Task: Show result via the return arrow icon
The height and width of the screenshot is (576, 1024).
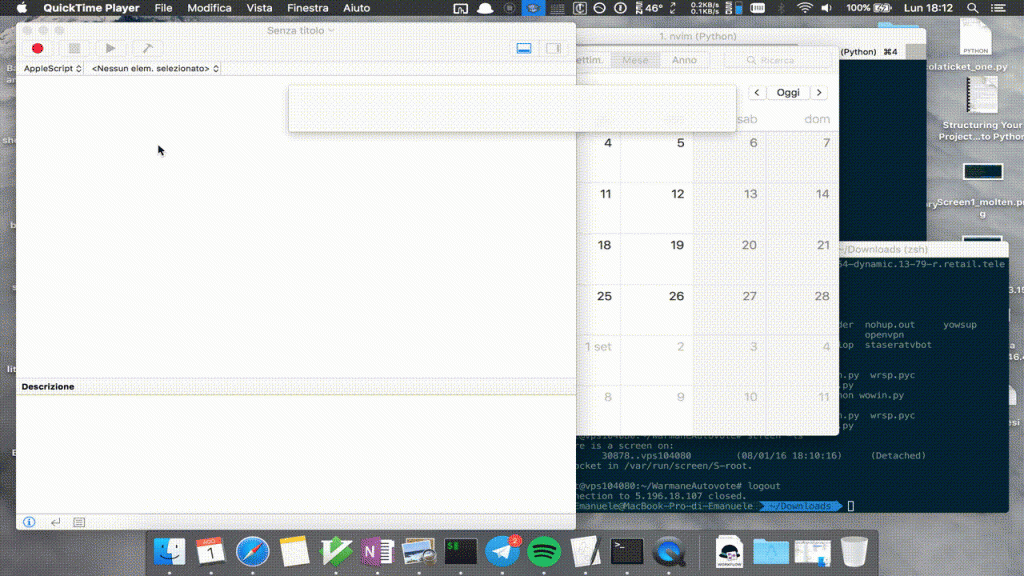Action: [x=55, y=522]
